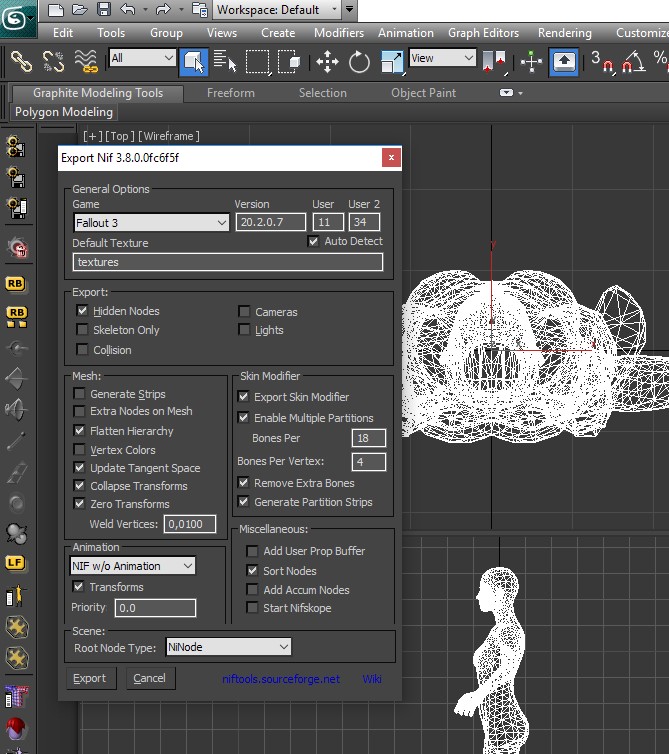Enable Generate Strips in Mesh options
Image resolution: width=669 pixels, height=754 pixels.
(79, 394)
